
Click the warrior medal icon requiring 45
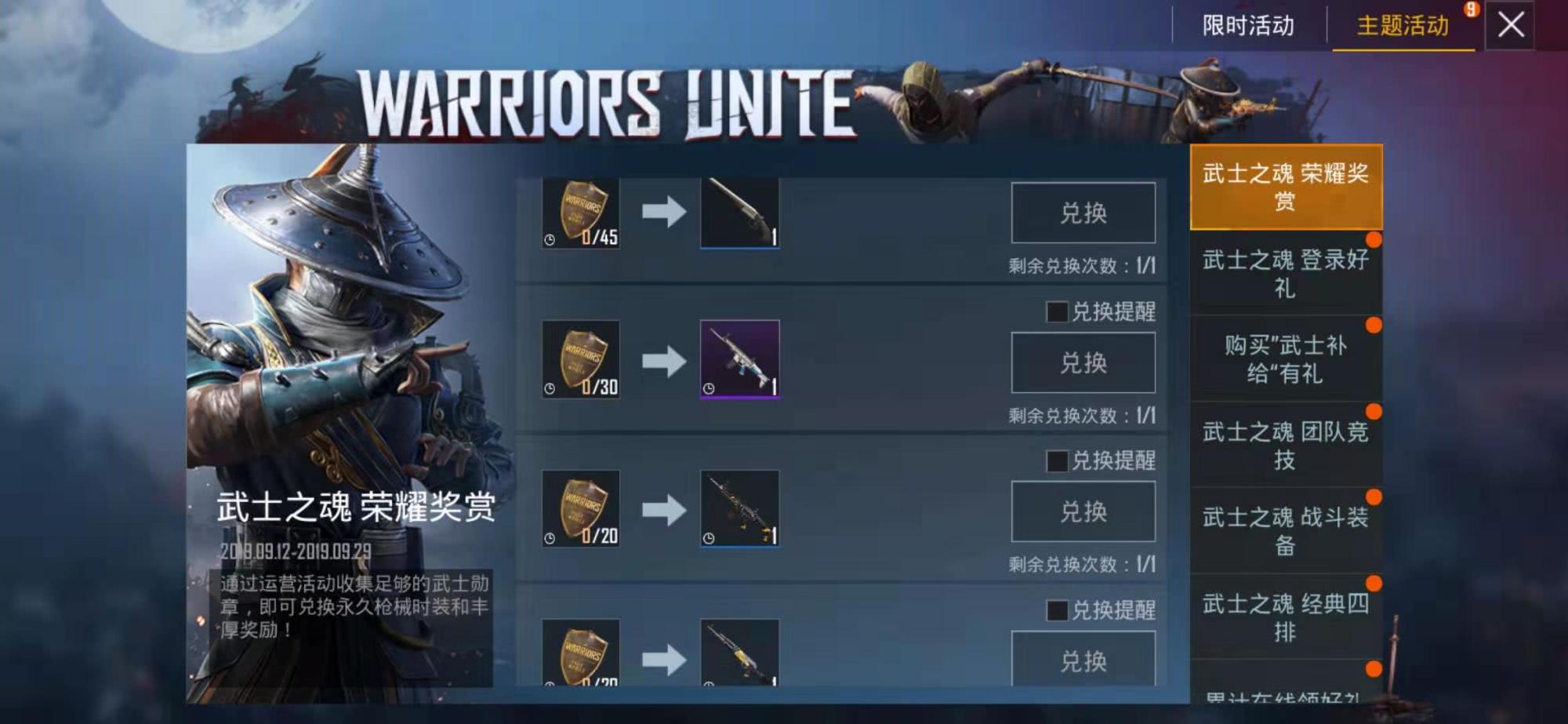581,213
